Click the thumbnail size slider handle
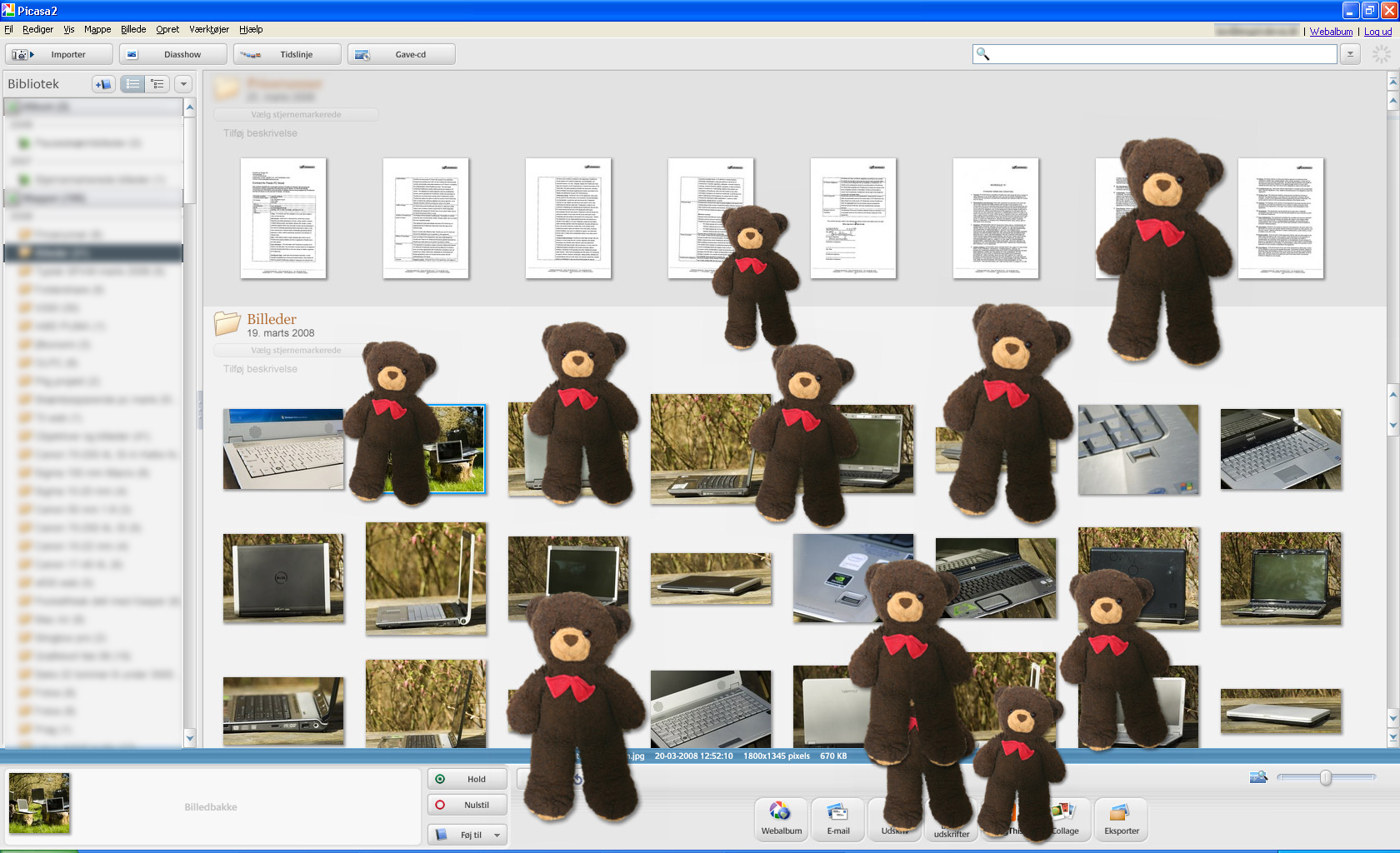Image resolution: width=1400 pixels, height=853 pixels. click(1325, 777)
